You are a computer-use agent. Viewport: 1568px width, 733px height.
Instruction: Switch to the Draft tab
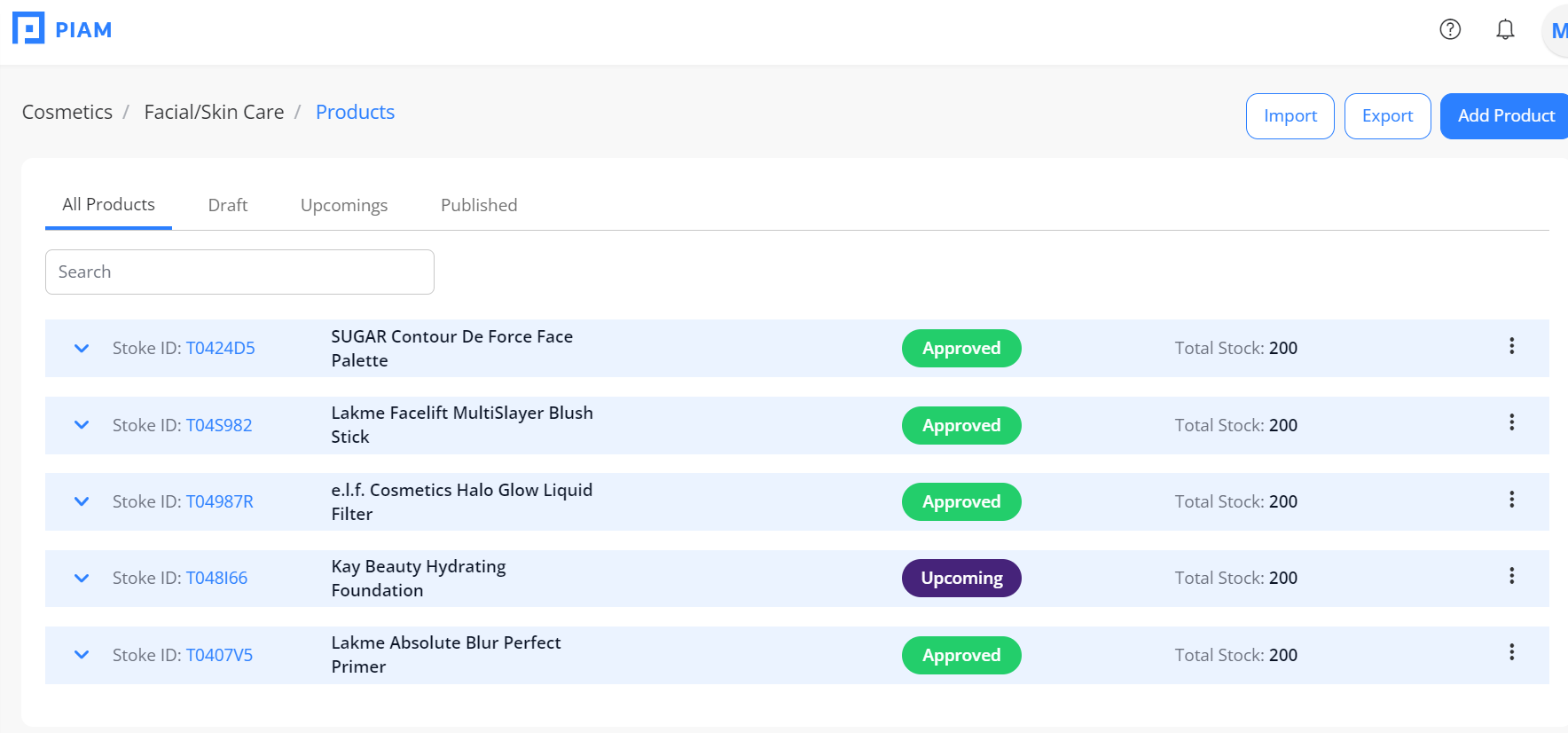click(228, 205)
